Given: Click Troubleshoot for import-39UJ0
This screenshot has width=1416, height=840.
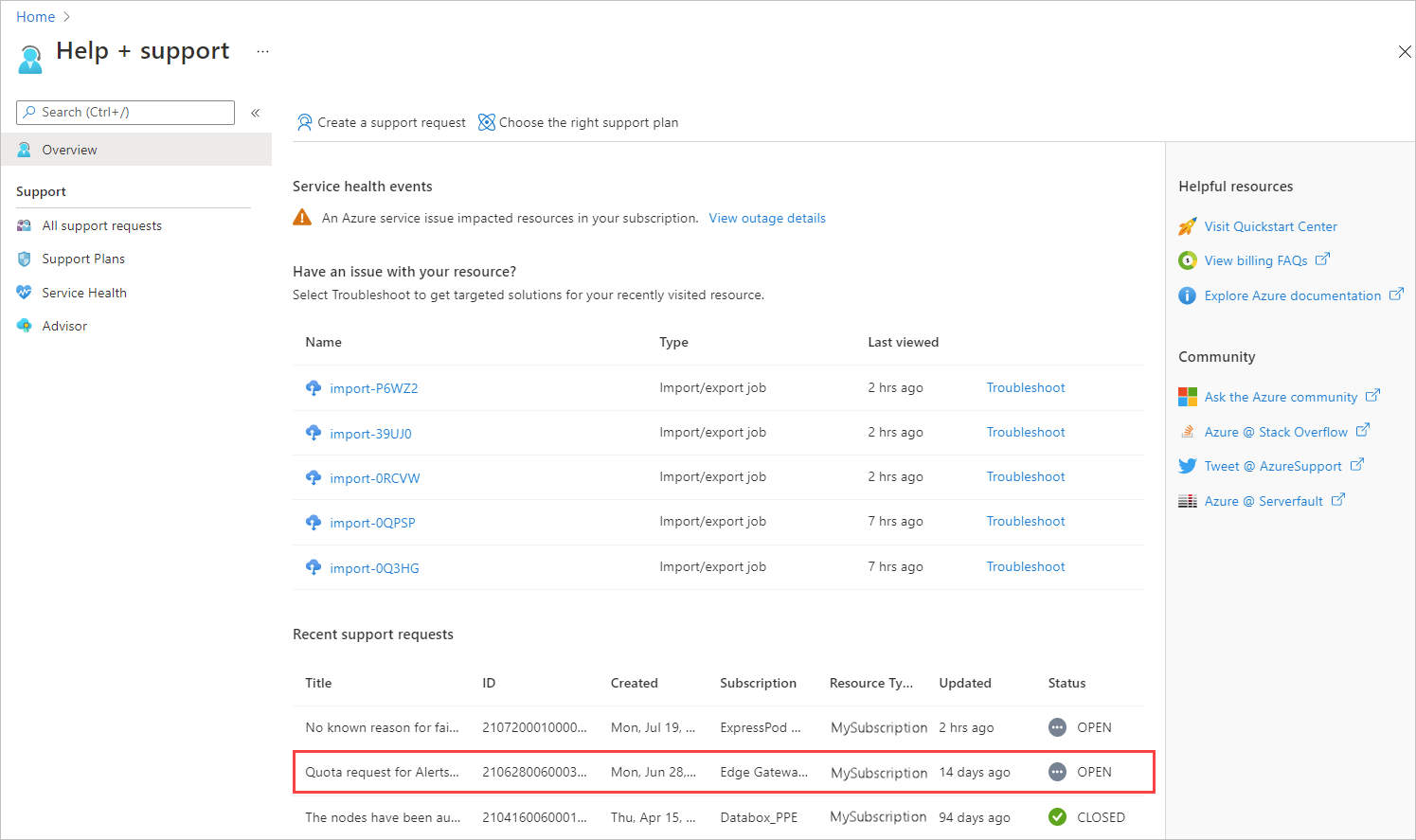Looking at the screenshot, I should [x=1026, y=432].
